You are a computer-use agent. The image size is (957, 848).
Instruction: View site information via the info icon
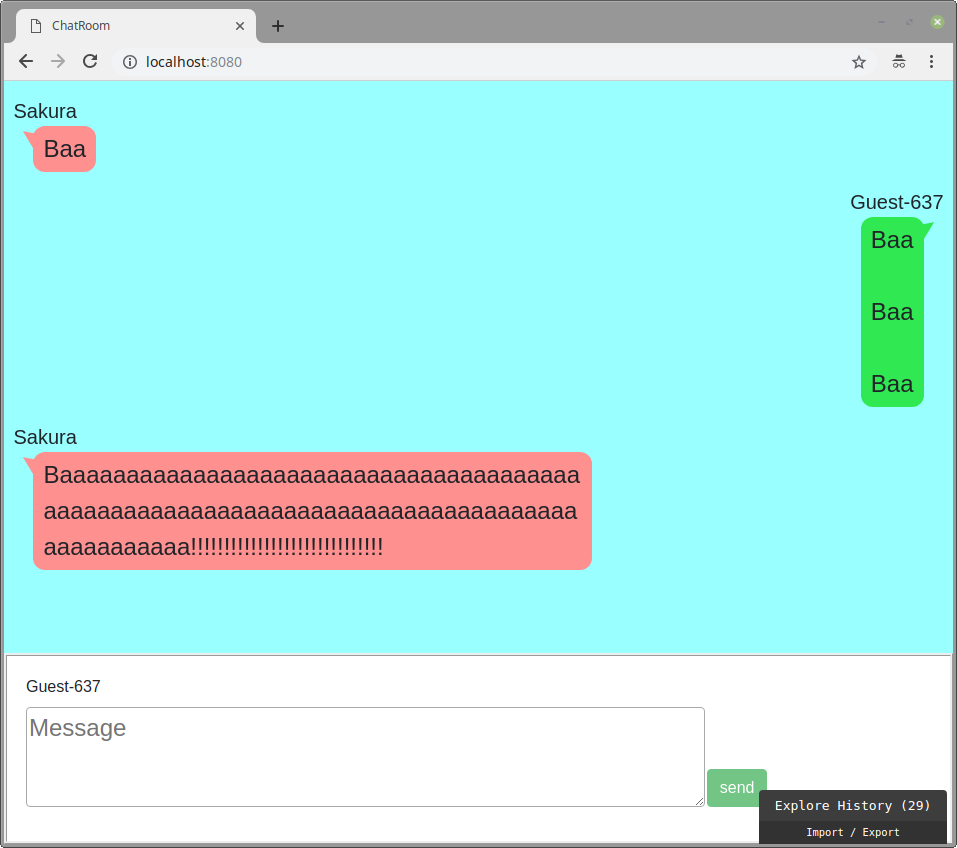point(130,61)
